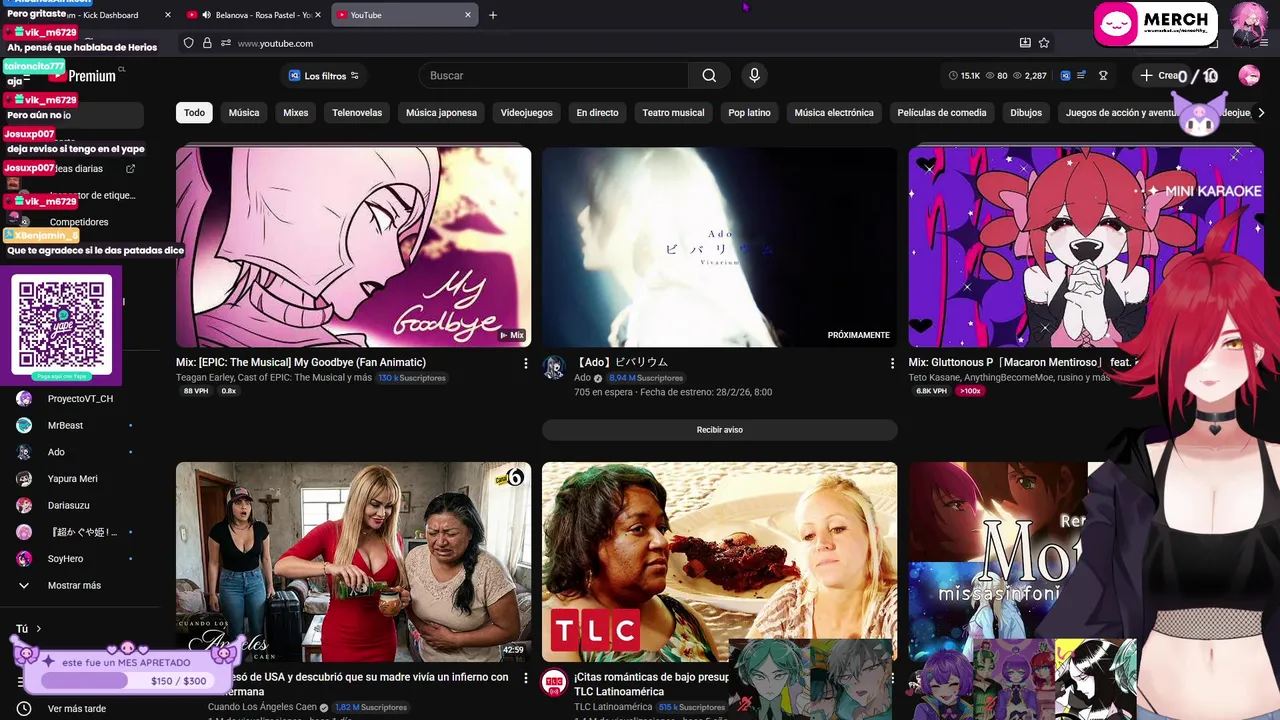The width and height of the screenshot is (1280, 720).
Task: Select the Música japonesa chip
Action: 441,113
